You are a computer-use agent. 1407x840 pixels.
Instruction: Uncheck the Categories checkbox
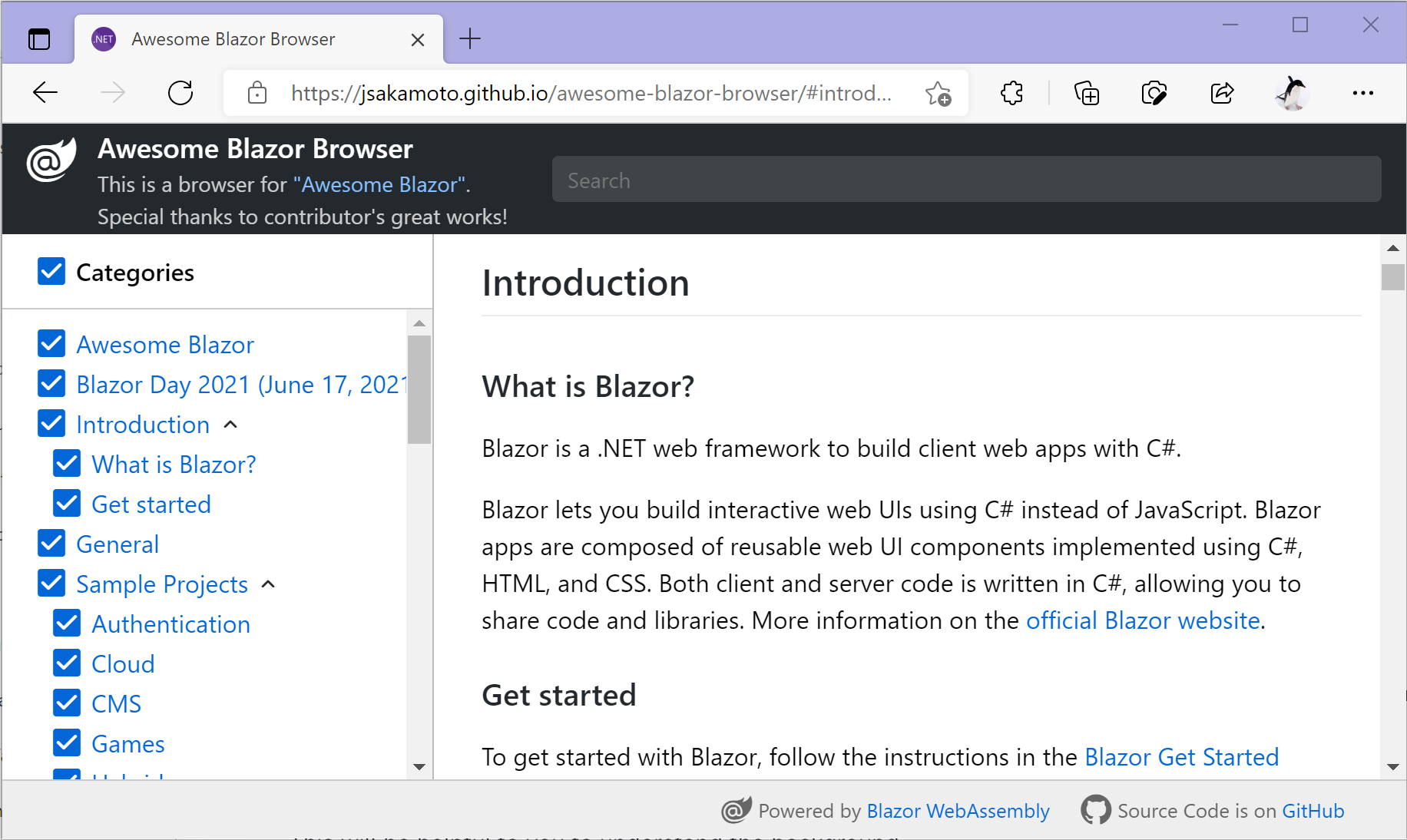[x=51, y=272]
